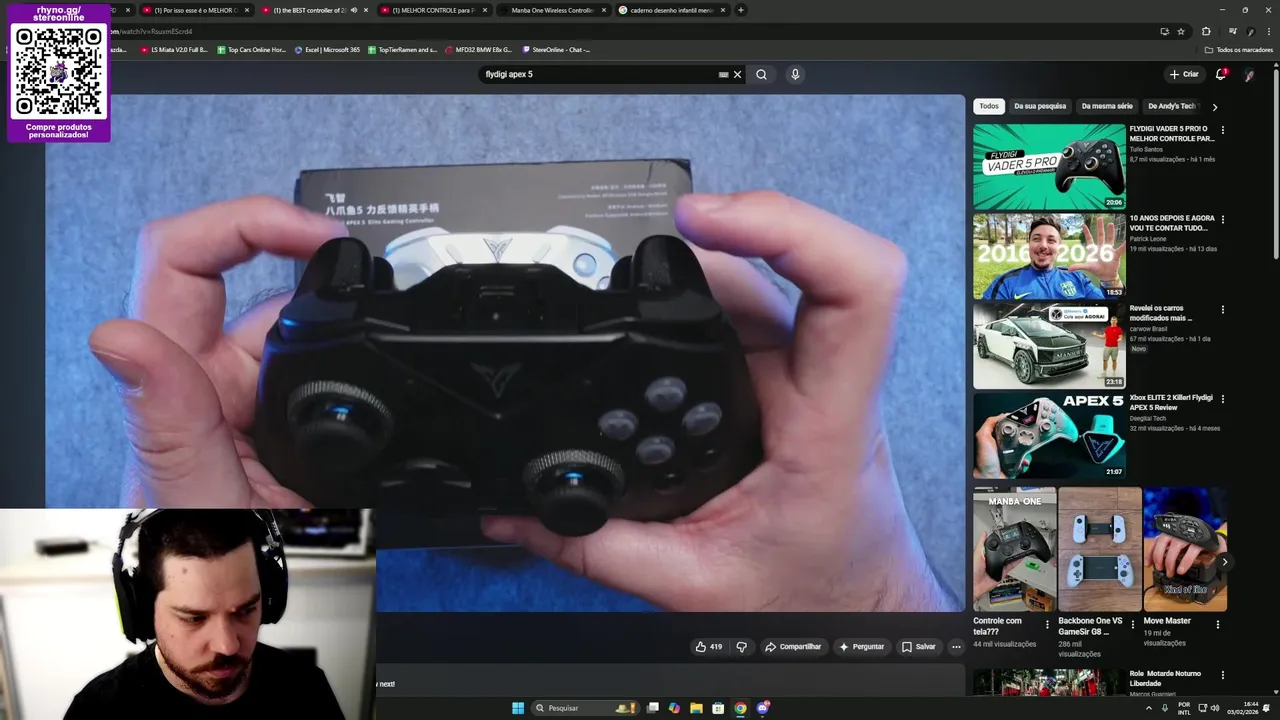
Task: Like the video (419 likes)
Action: click(708, 647)
